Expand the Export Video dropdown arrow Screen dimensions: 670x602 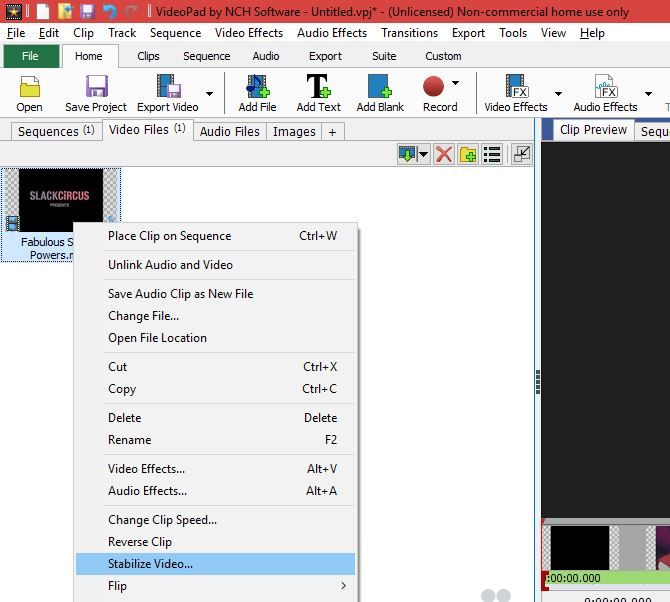click(210, 94)
